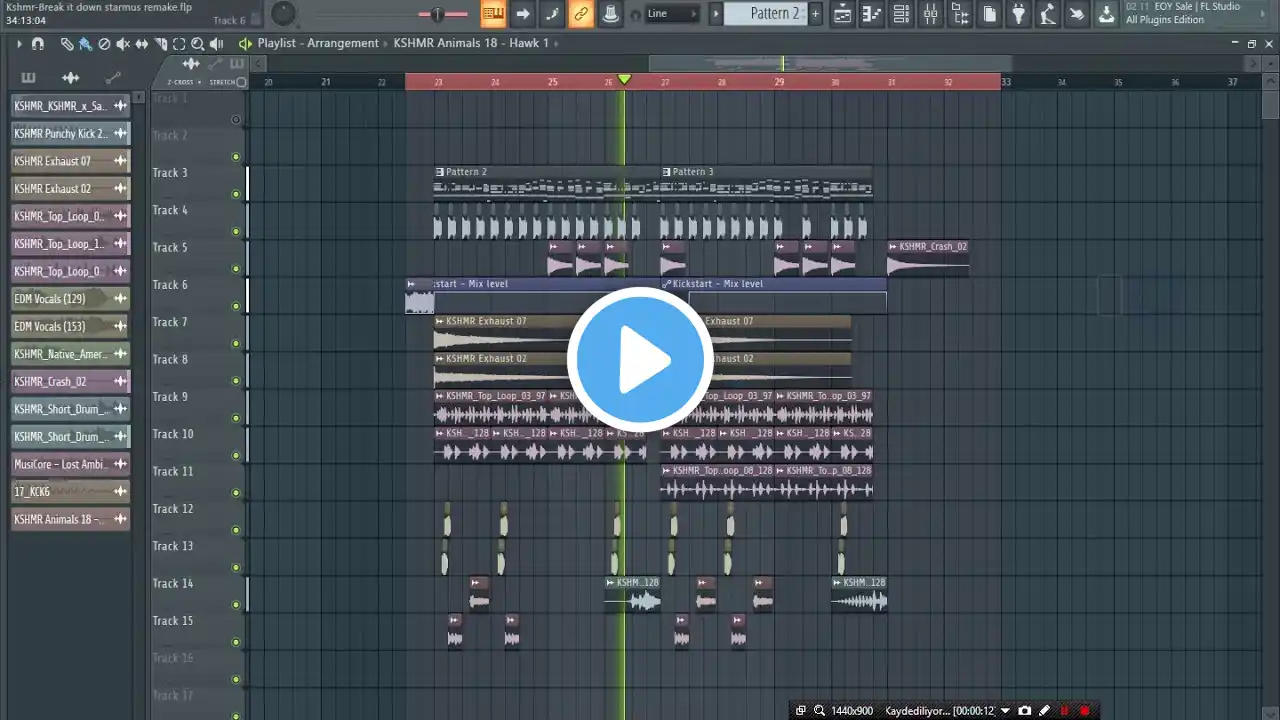Screen dimensions: 1280x720
Task: Click the large play button overlay
Action: coord(640,360)
